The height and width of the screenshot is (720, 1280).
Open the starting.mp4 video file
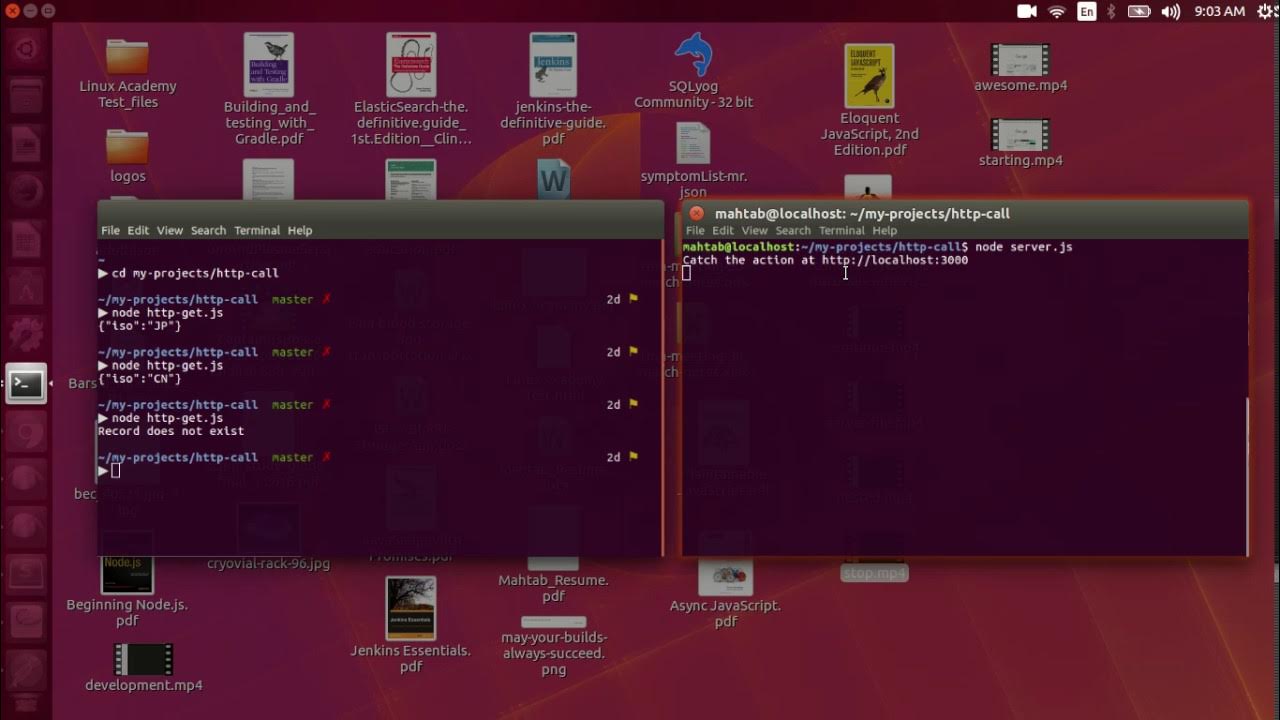click(x=1020, y=135)
